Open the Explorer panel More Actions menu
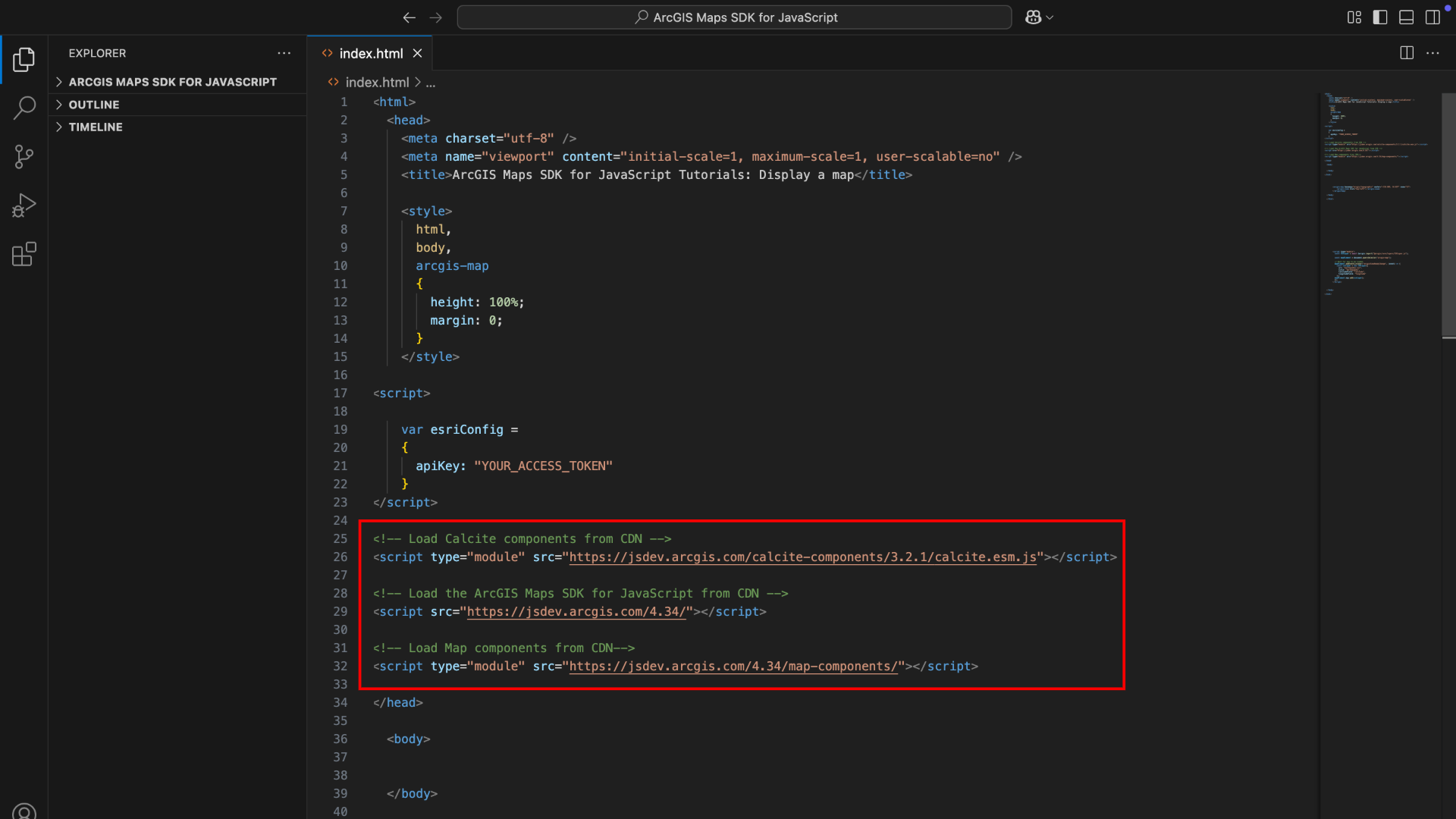 pyautogui.click(x=284, y=52)
